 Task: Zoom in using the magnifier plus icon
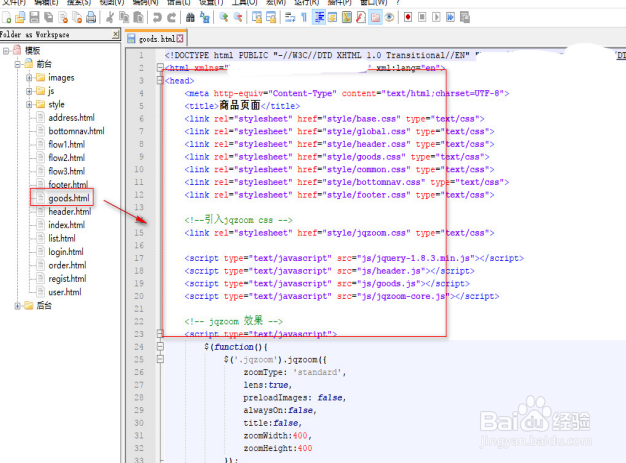224,18
